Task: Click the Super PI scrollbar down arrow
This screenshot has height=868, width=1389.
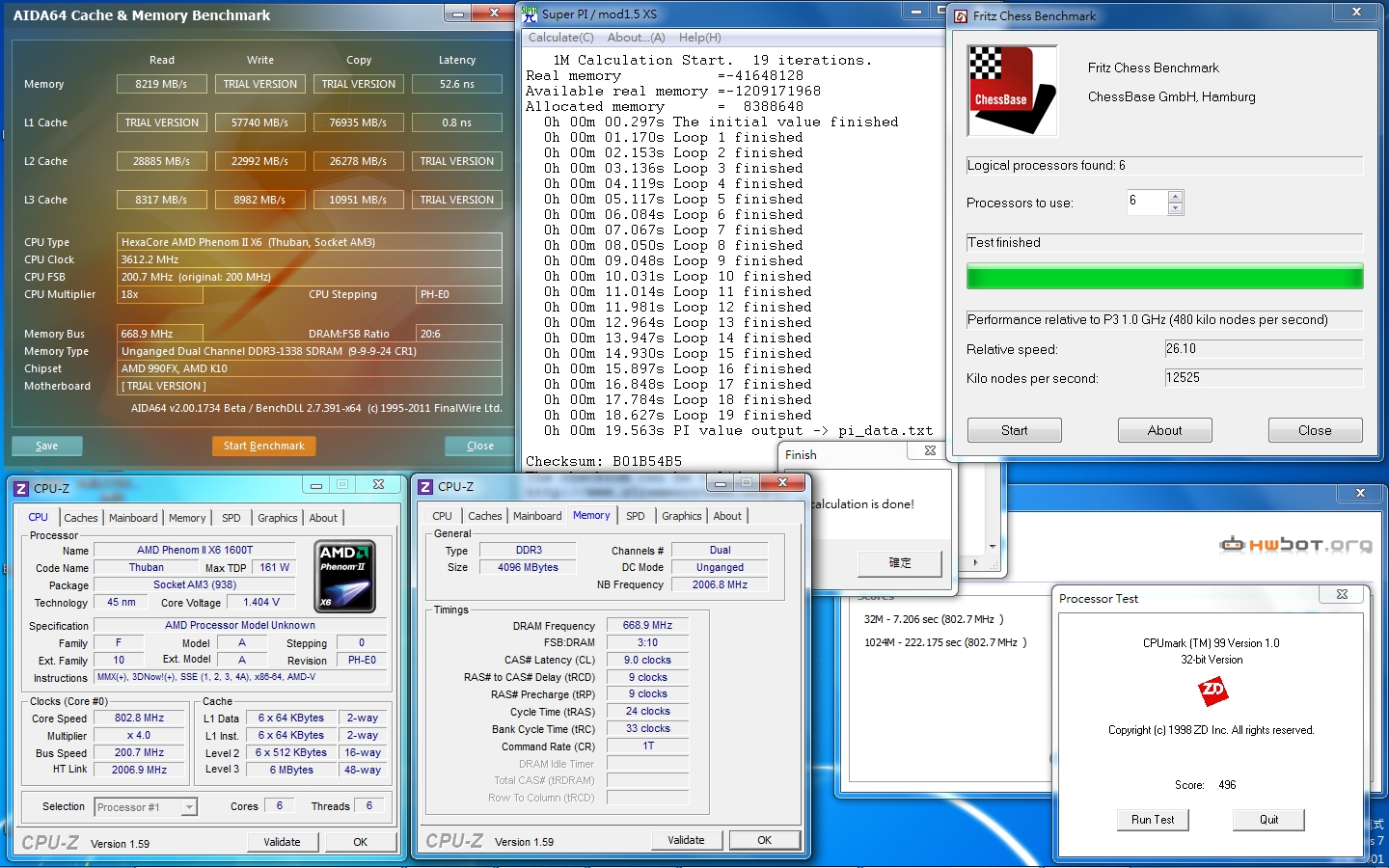Action: pos(993,547)
